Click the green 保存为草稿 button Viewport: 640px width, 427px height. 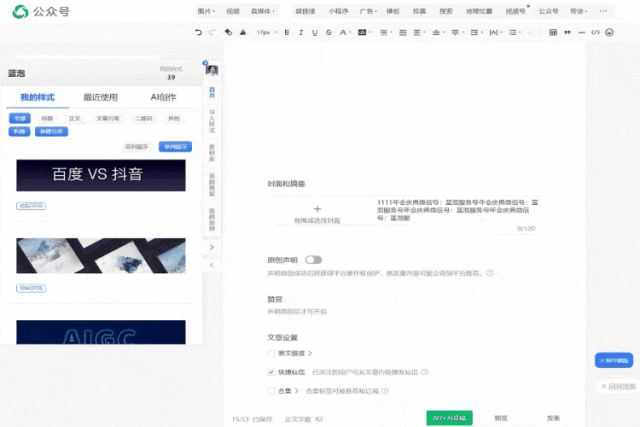pyautogui.click(x=449, y=418)
